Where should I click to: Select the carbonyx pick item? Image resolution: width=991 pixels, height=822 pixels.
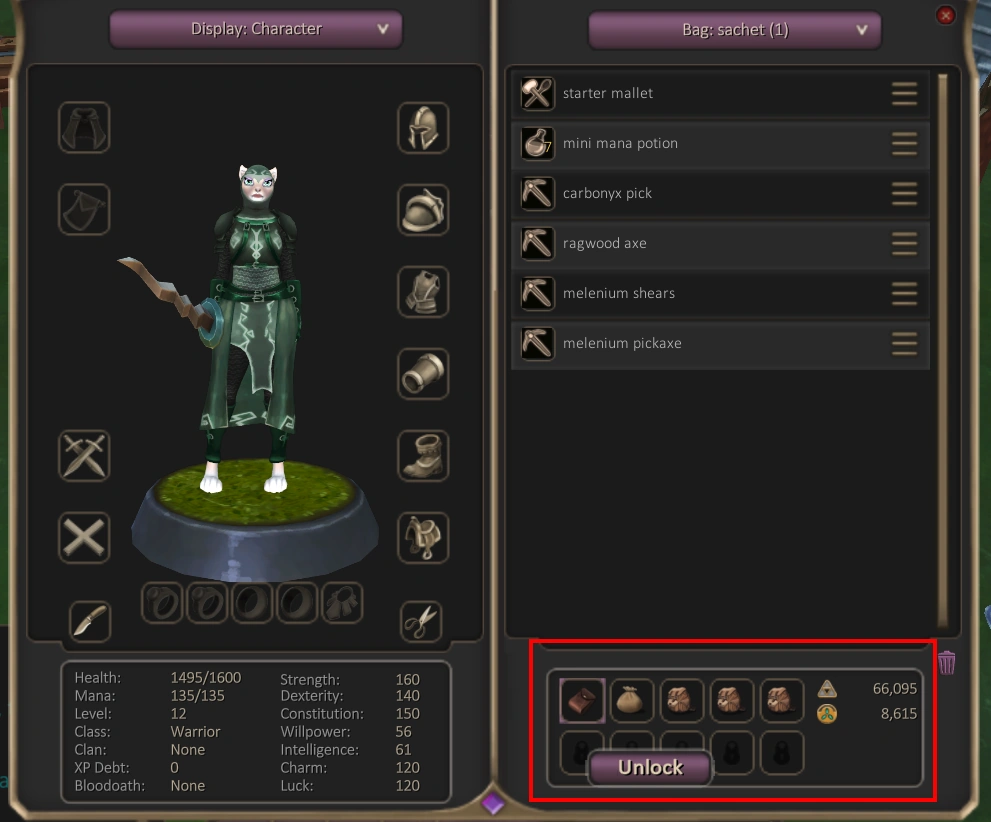pos(720,193)
